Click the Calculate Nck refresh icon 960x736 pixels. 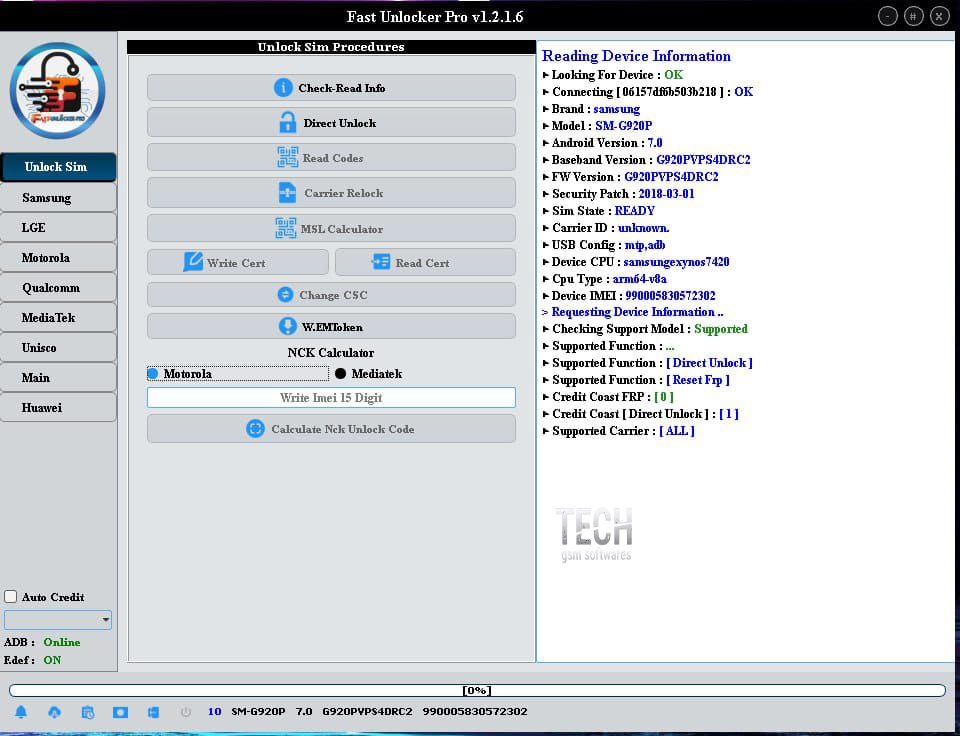[255, 429]
